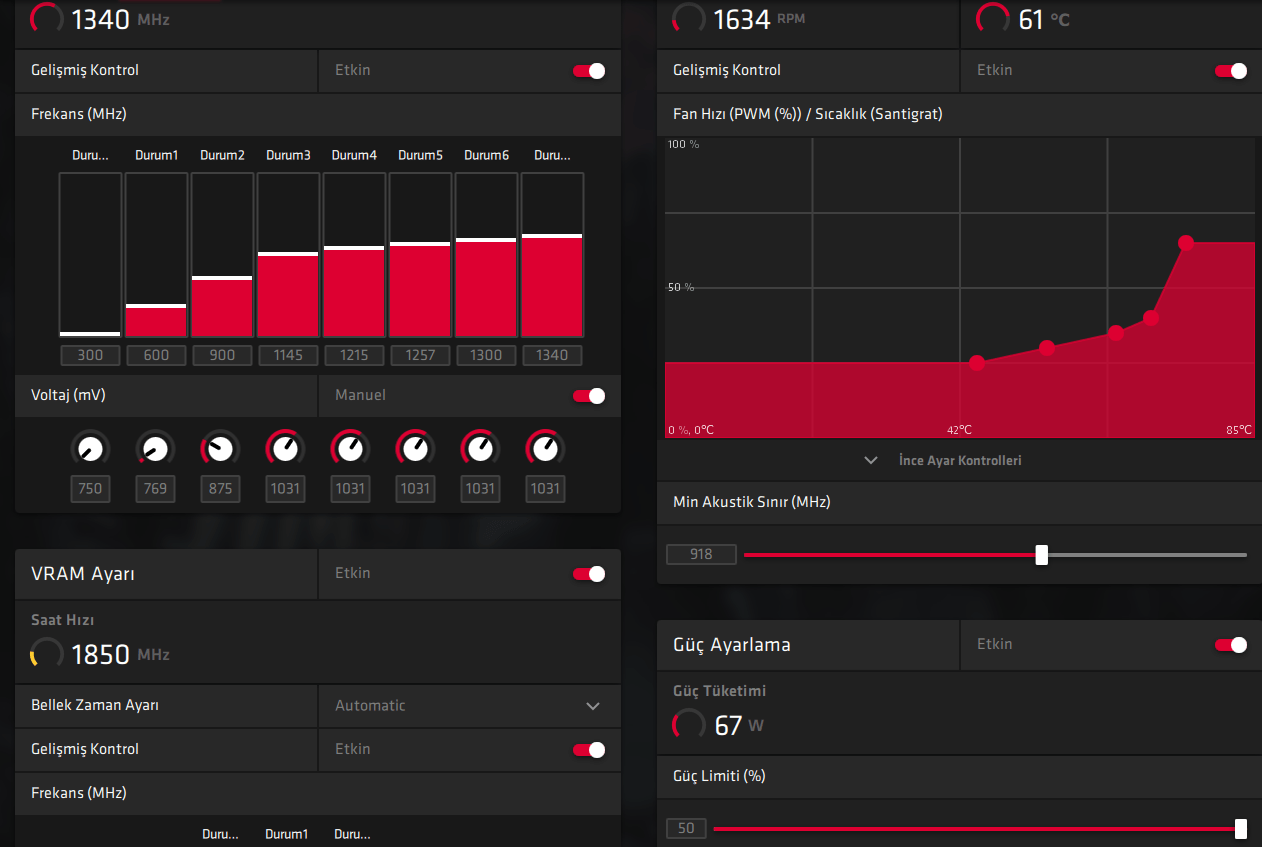Click the 67 W power consumption gauge

tap(688, 724)
